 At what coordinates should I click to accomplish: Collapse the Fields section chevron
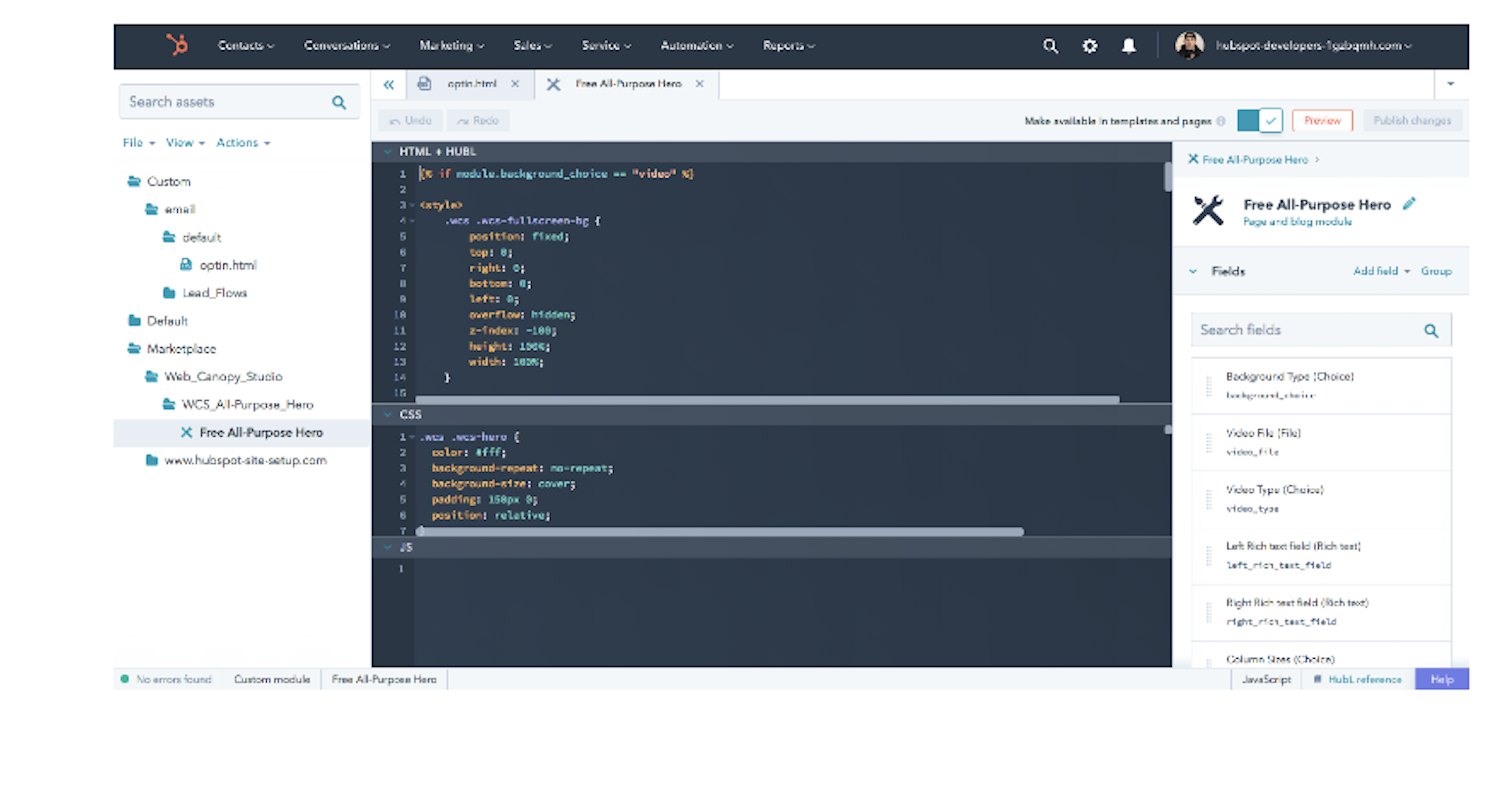[1192, 271]
